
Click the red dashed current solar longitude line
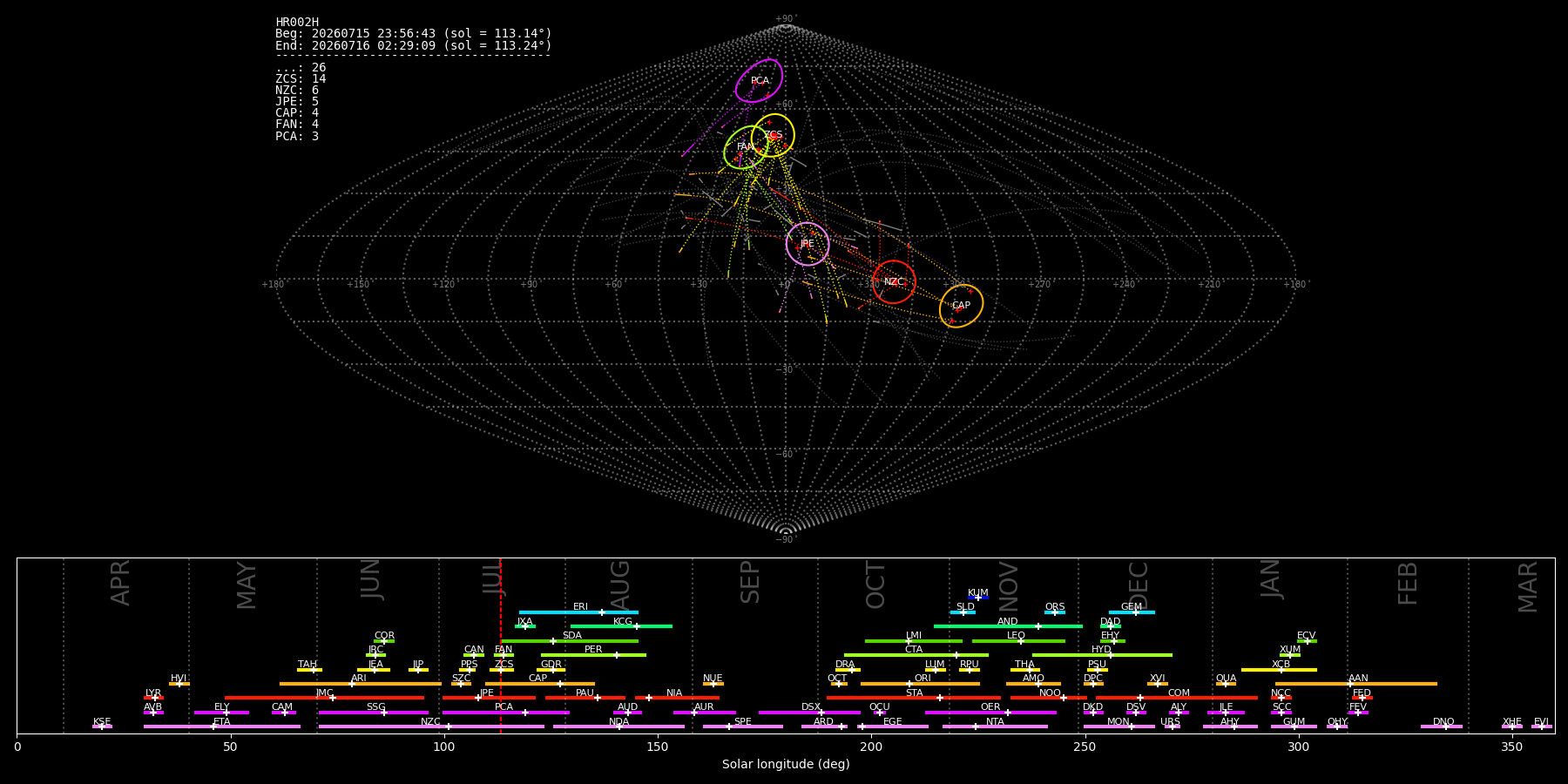(x=501, y=645)
